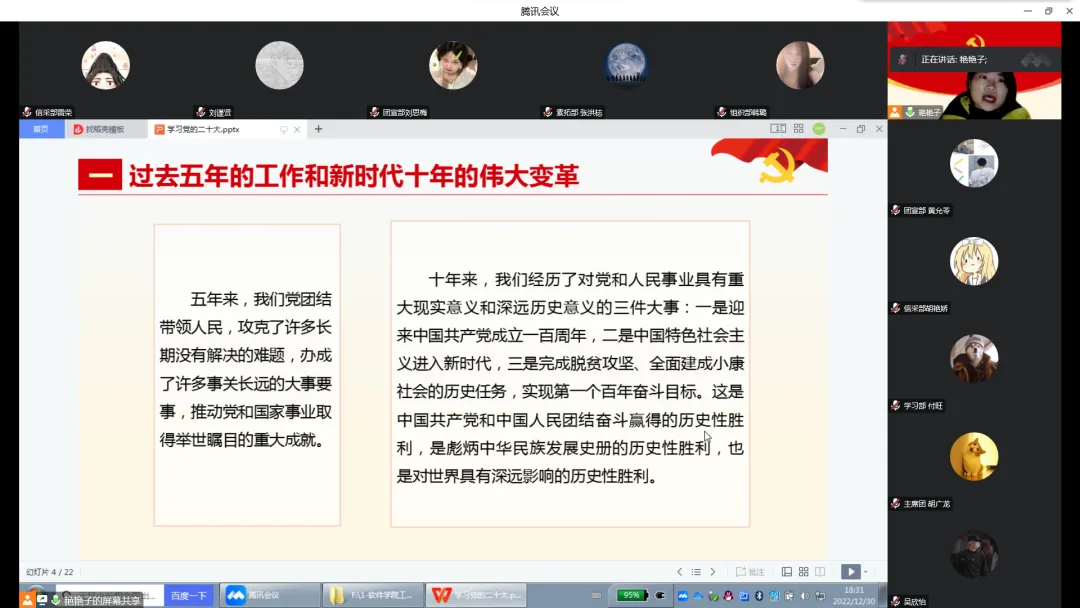Click the volume speaker tray icon
Image resolution: width=1080 pixels, height=608 pixels.
[804, 596]
